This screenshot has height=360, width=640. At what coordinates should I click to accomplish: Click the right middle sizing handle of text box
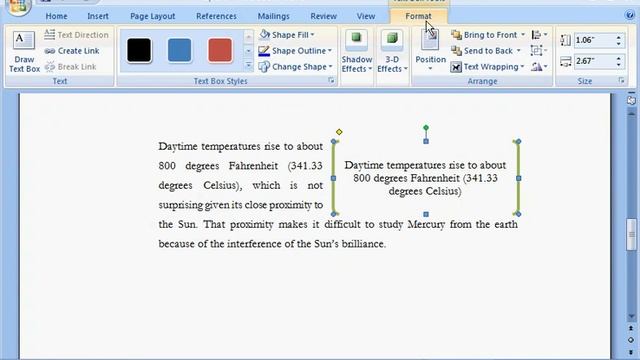[518, 178]
